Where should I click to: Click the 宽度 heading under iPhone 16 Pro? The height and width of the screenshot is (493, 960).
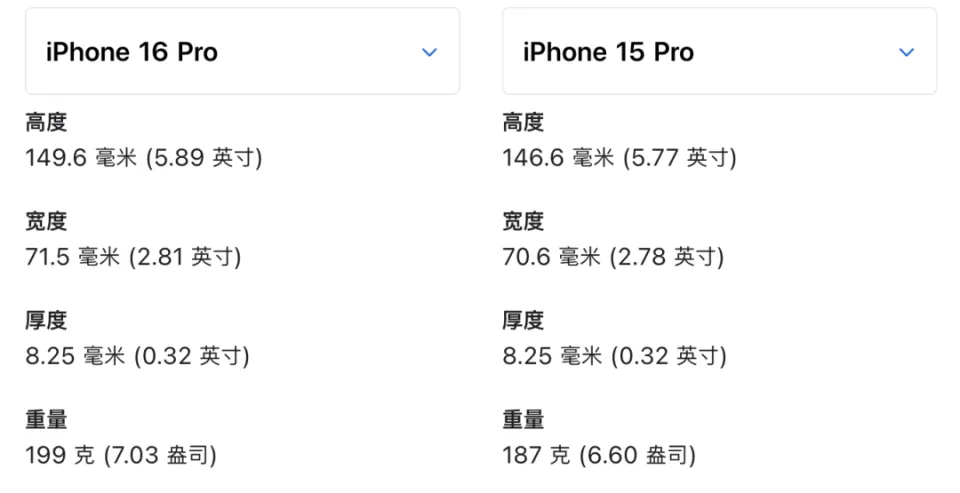pyautogui.click(x=46, y=222)
